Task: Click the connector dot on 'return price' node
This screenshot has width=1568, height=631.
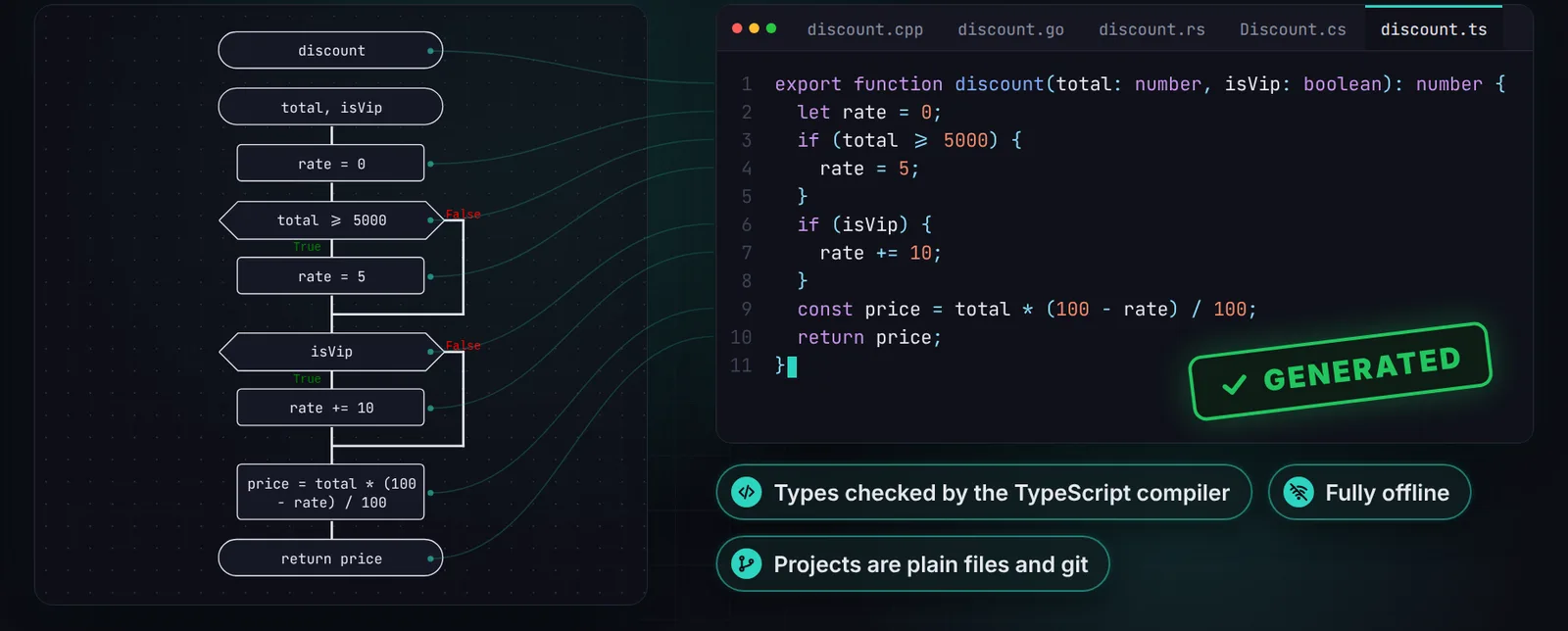Action: tap(430, 558)
